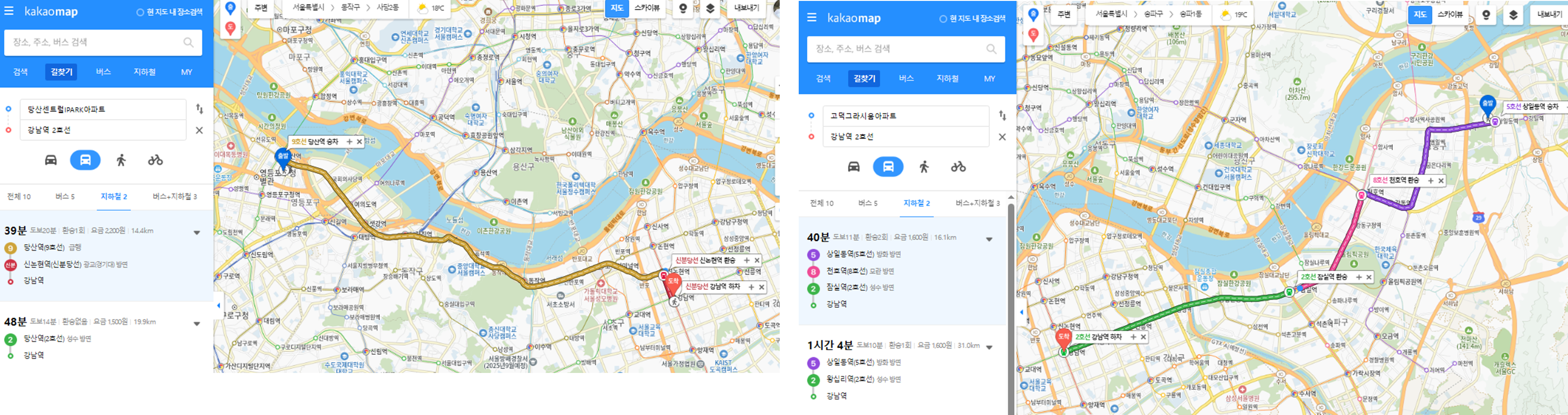Click 주변 button on left map
Viewport: 1568px width, 415px height.
pyautogui.click(x=261, y=8)
